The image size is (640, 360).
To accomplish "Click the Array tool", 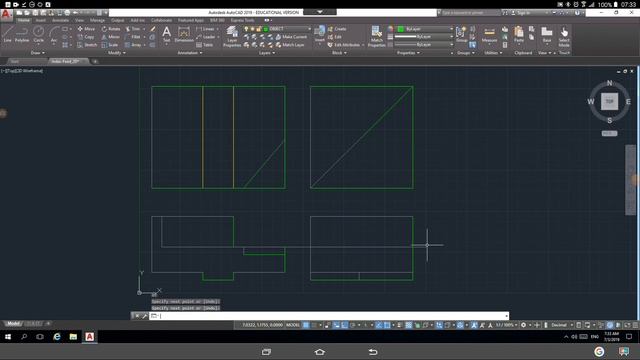I will tap(133, 45).
